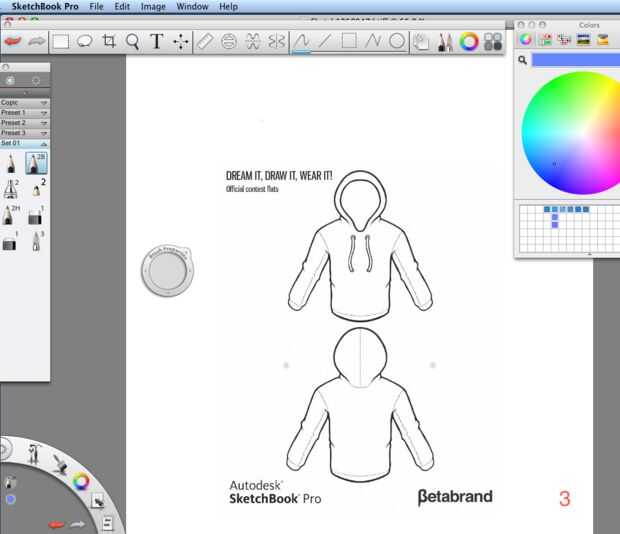Select the small marker brush marked 2

(x=38, y=189)
